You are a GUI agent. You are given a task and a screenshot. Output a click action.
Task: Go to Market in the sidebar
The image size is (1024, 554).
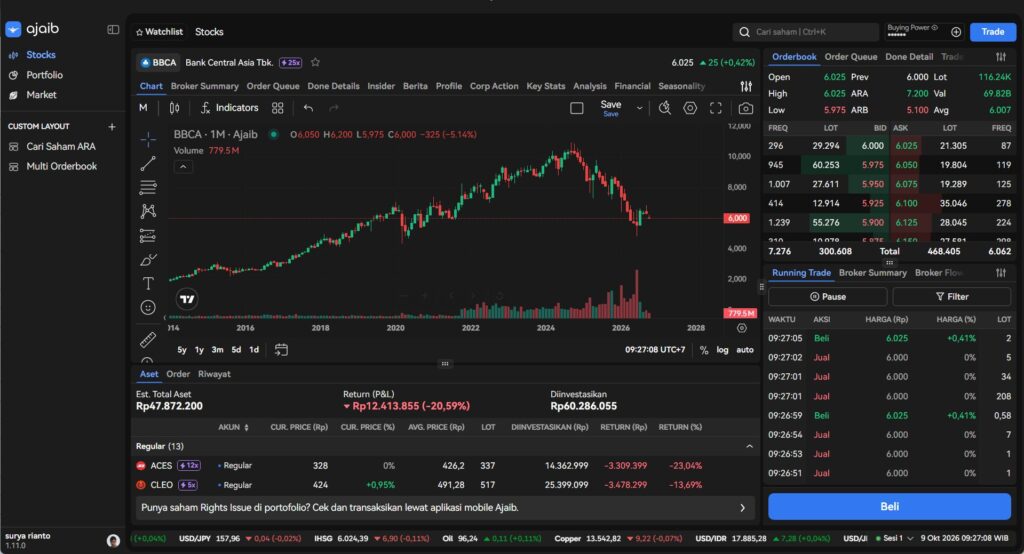point(41,95)
